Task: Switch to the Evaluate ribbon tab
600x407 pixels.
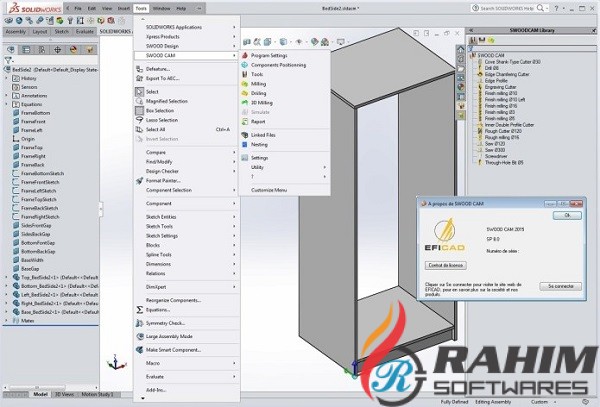Action: pos(85,32)
